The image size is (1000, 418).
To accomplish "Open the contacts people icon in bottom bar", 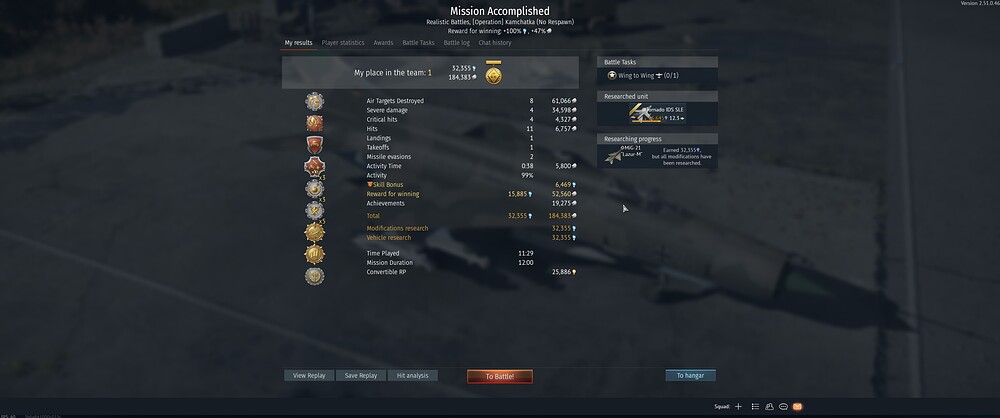I will [769, 407].
